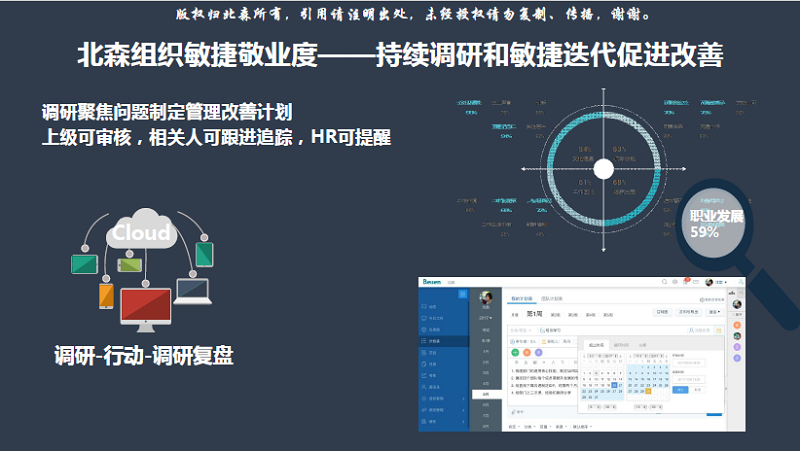Open the 2017 year dropdown in the gray column

[x=485, y=318]
